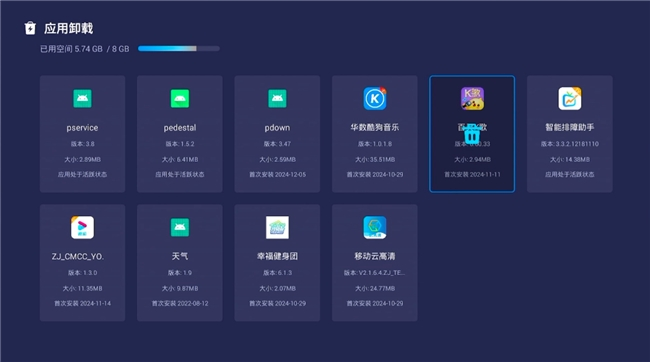The image size is (650, 362).
Task: Select the pservice Android app icon
Action: click(82, 99)
